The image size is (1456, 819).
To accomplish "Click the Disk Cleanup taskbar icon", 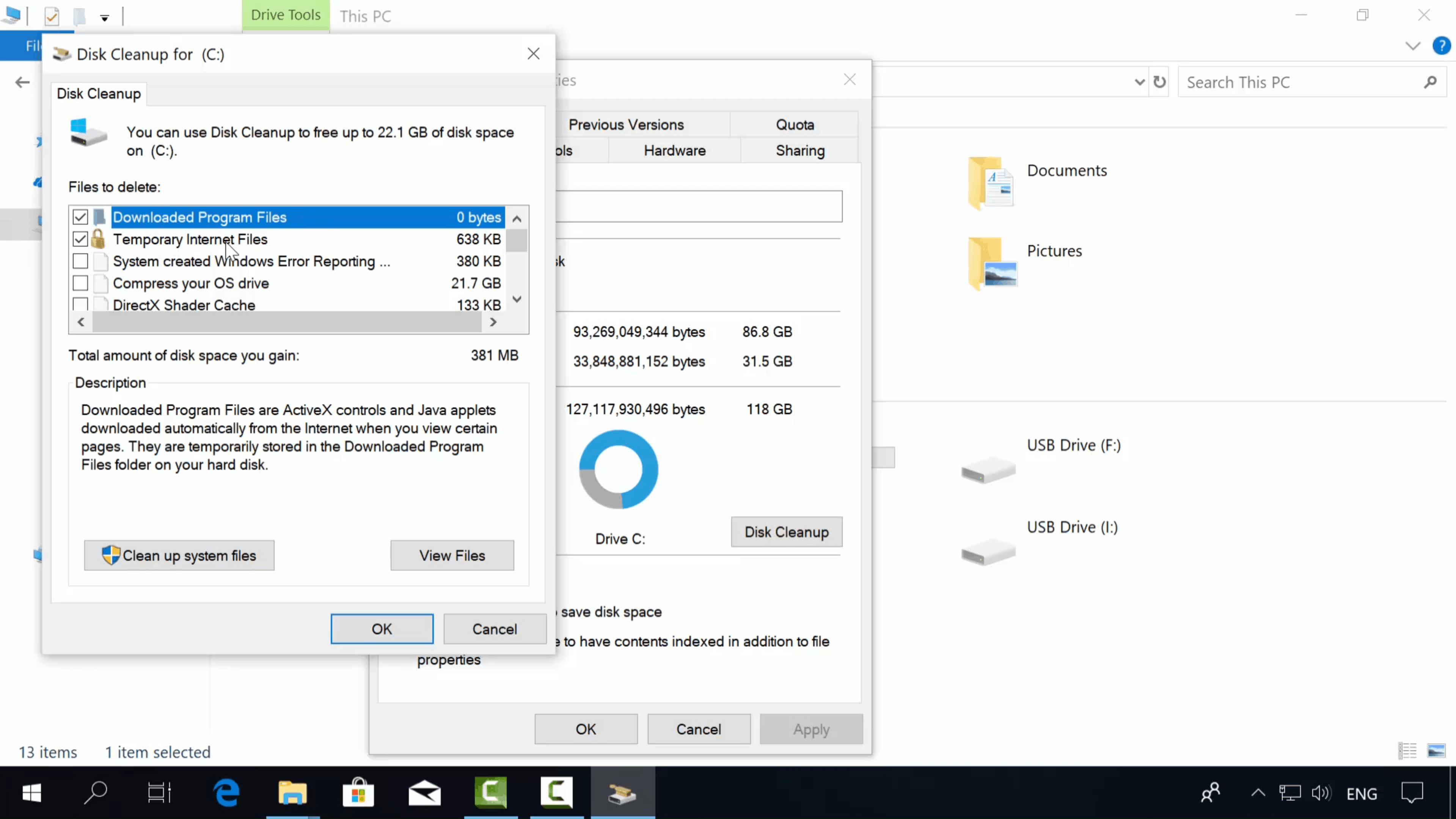I will tap(622, 793).
